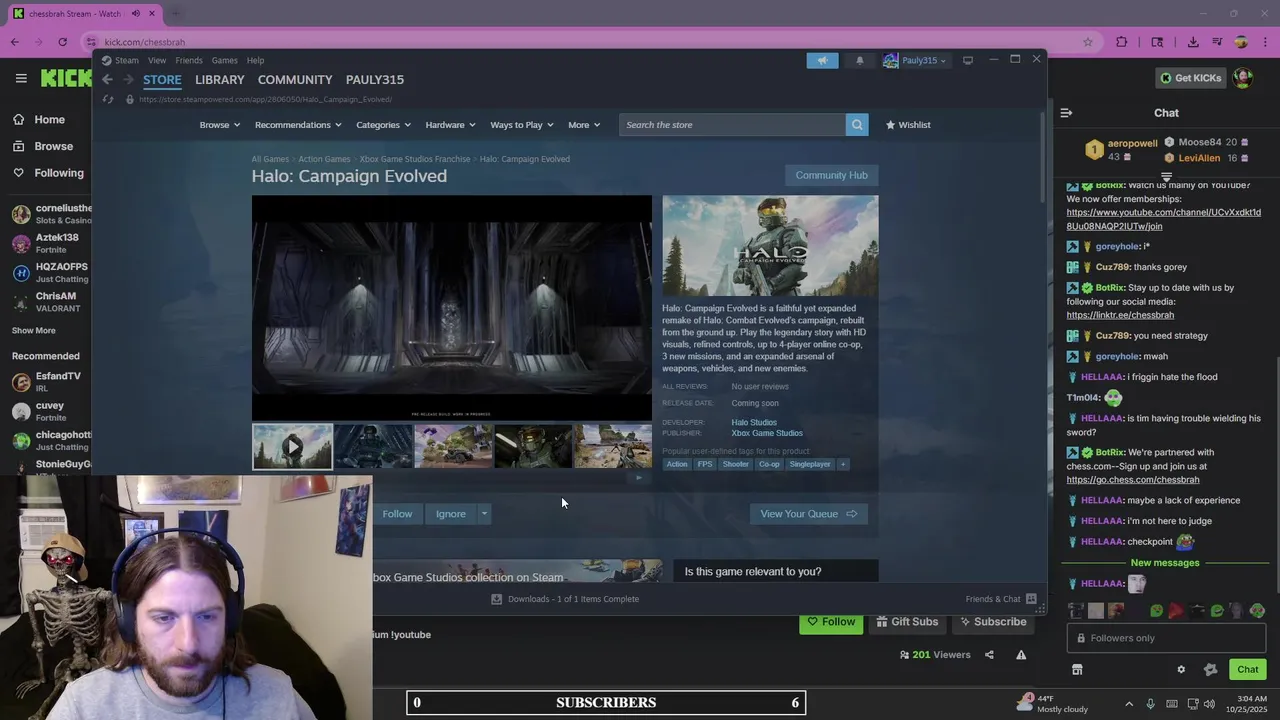Switch to the LIBRARY tab
1280x720 pixels.
(220, 79)
